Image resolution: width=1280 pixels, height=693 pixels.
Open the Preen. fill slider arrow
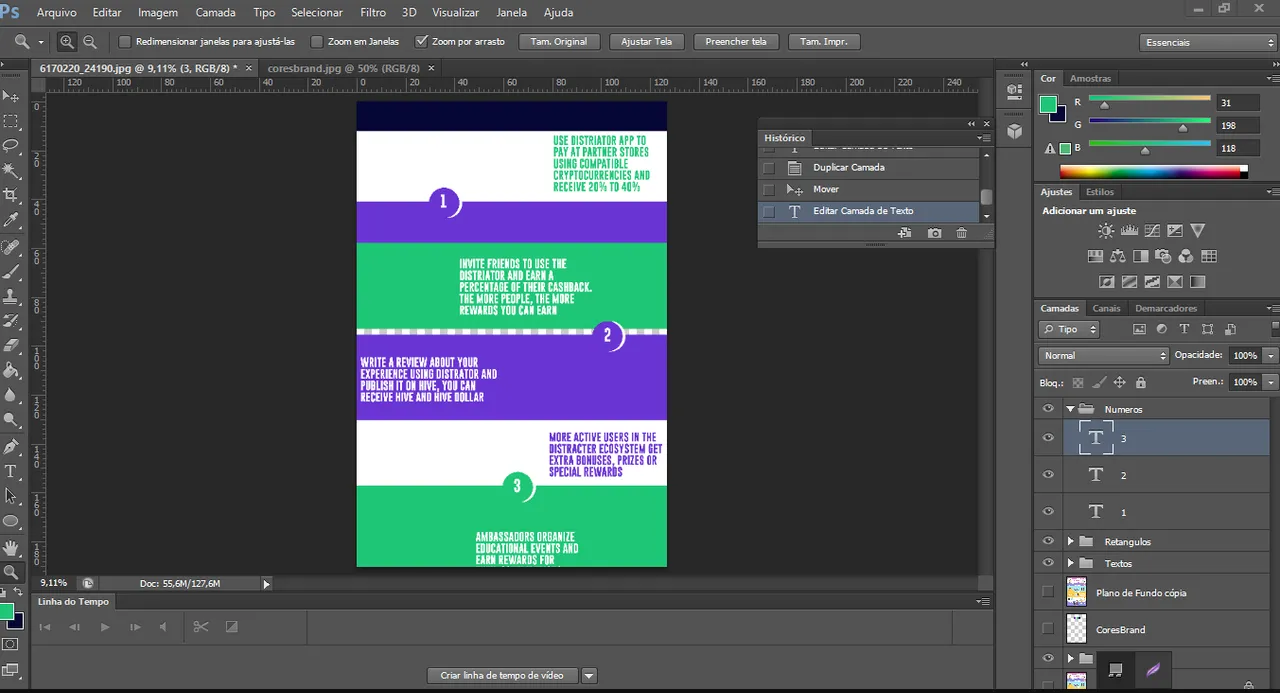pyautogui.click(x=1271, y=382)
